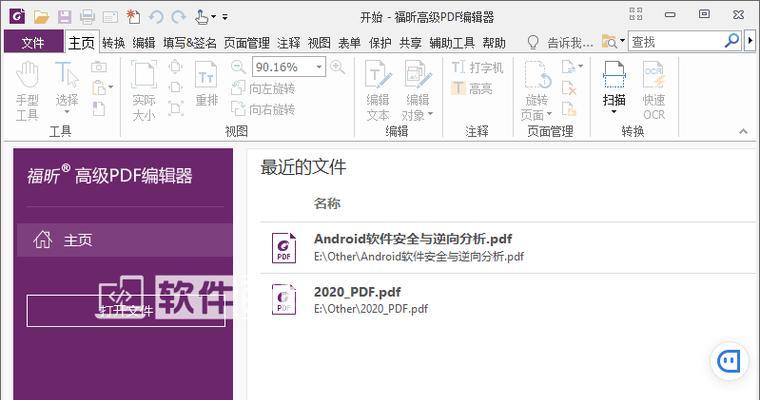Open the 文件 menu
This screenshot has width=760, height=400.
click(x=33, y=43)
